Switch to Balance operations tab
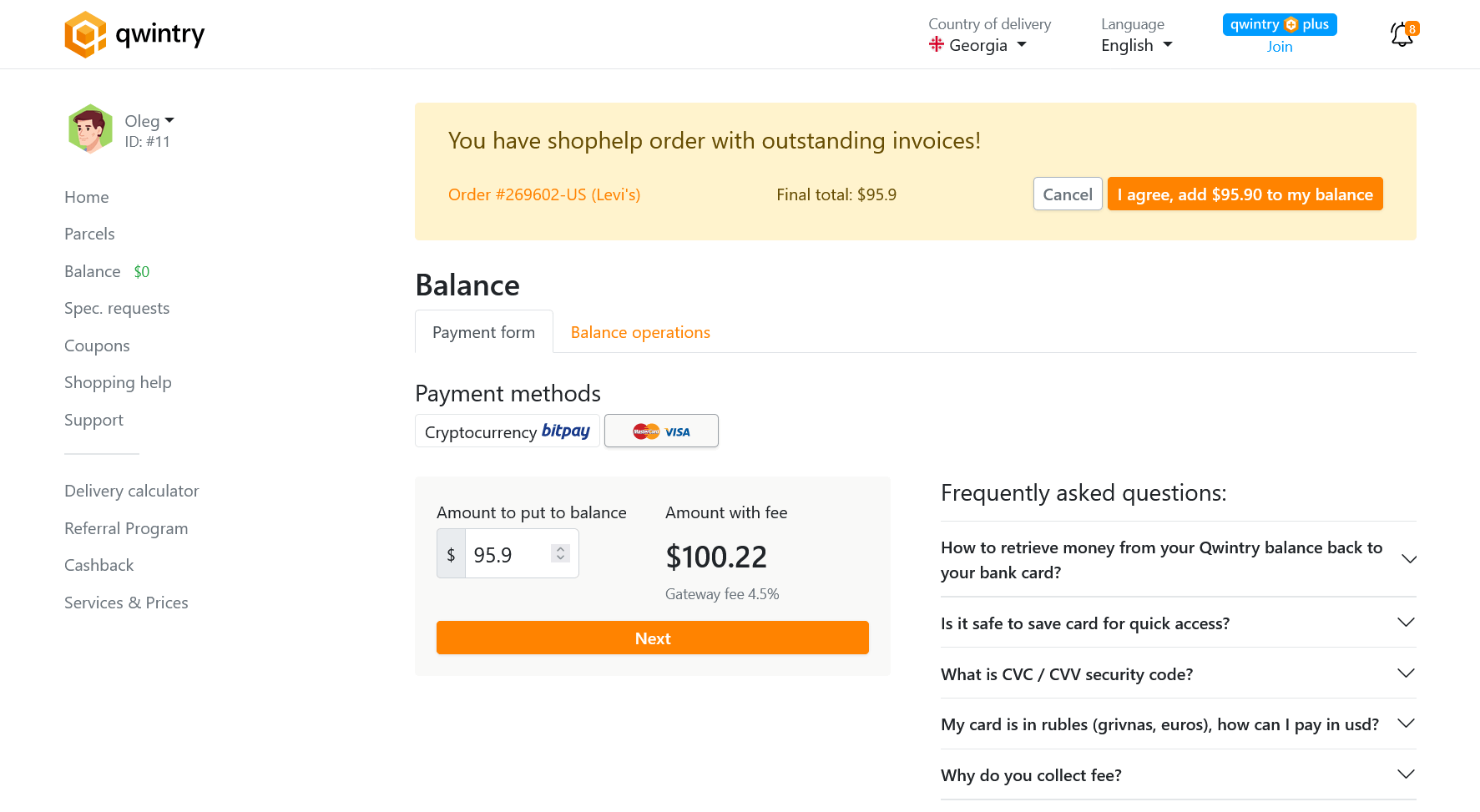The width and height of the screenshot is (1480, 812). [640, 332]
